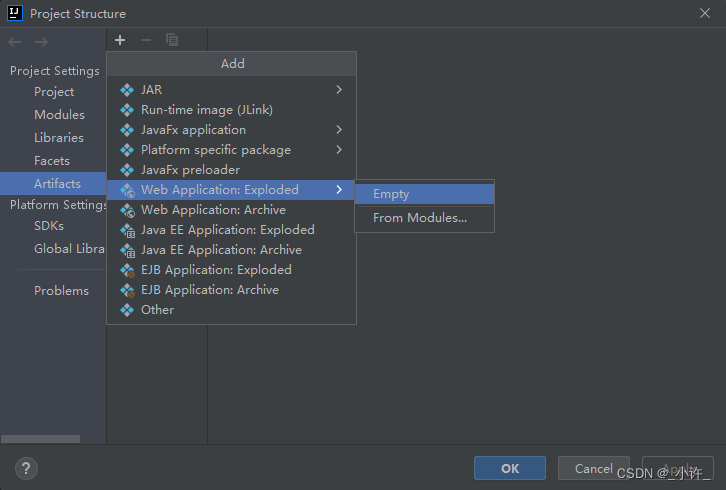Click the Run-time image (JLink) icon

click(x=127, y=110)
